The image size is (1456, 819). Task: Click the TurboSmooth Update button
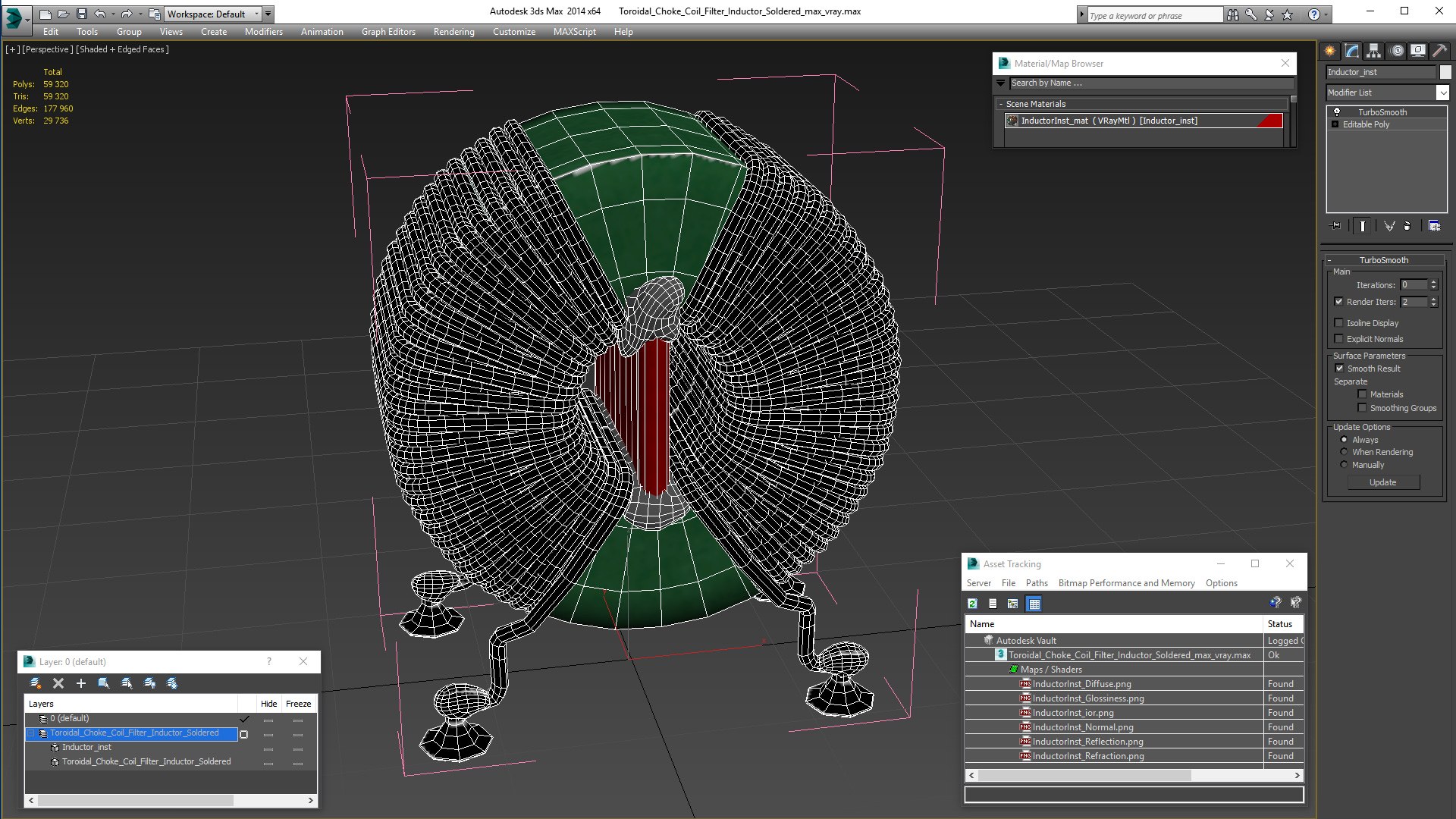pyautogui.click(x=1382, y=482)
